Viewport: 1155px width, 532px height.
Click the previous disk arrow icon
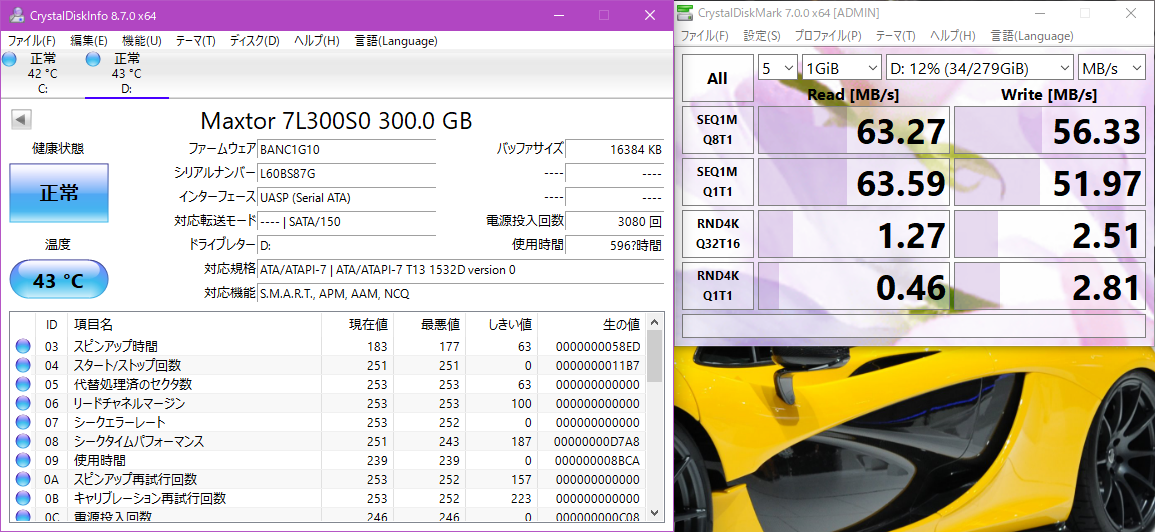[20, 120]
